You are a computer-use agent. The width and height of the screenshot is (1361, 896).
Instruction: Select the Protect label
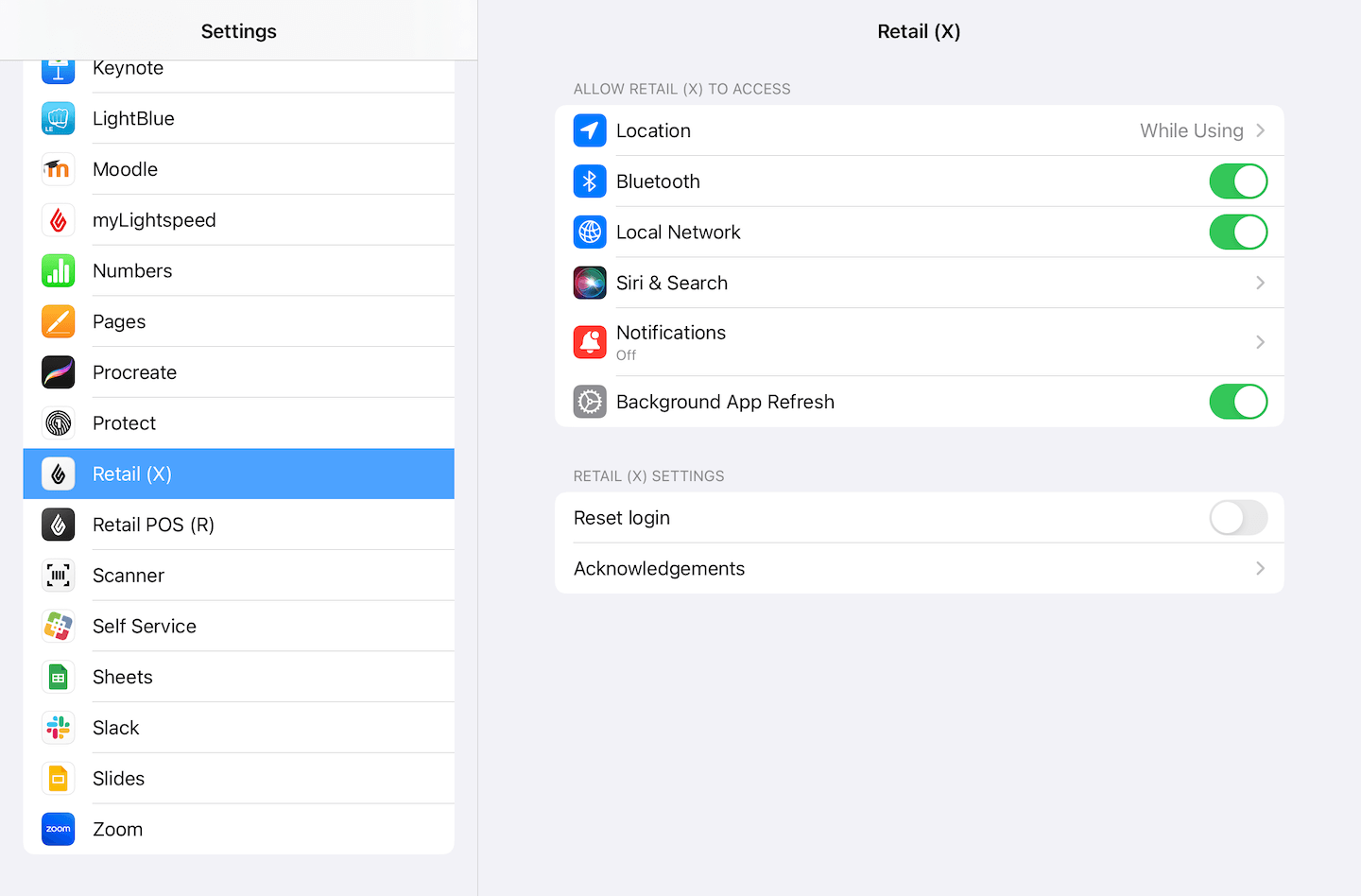(124, 423)
